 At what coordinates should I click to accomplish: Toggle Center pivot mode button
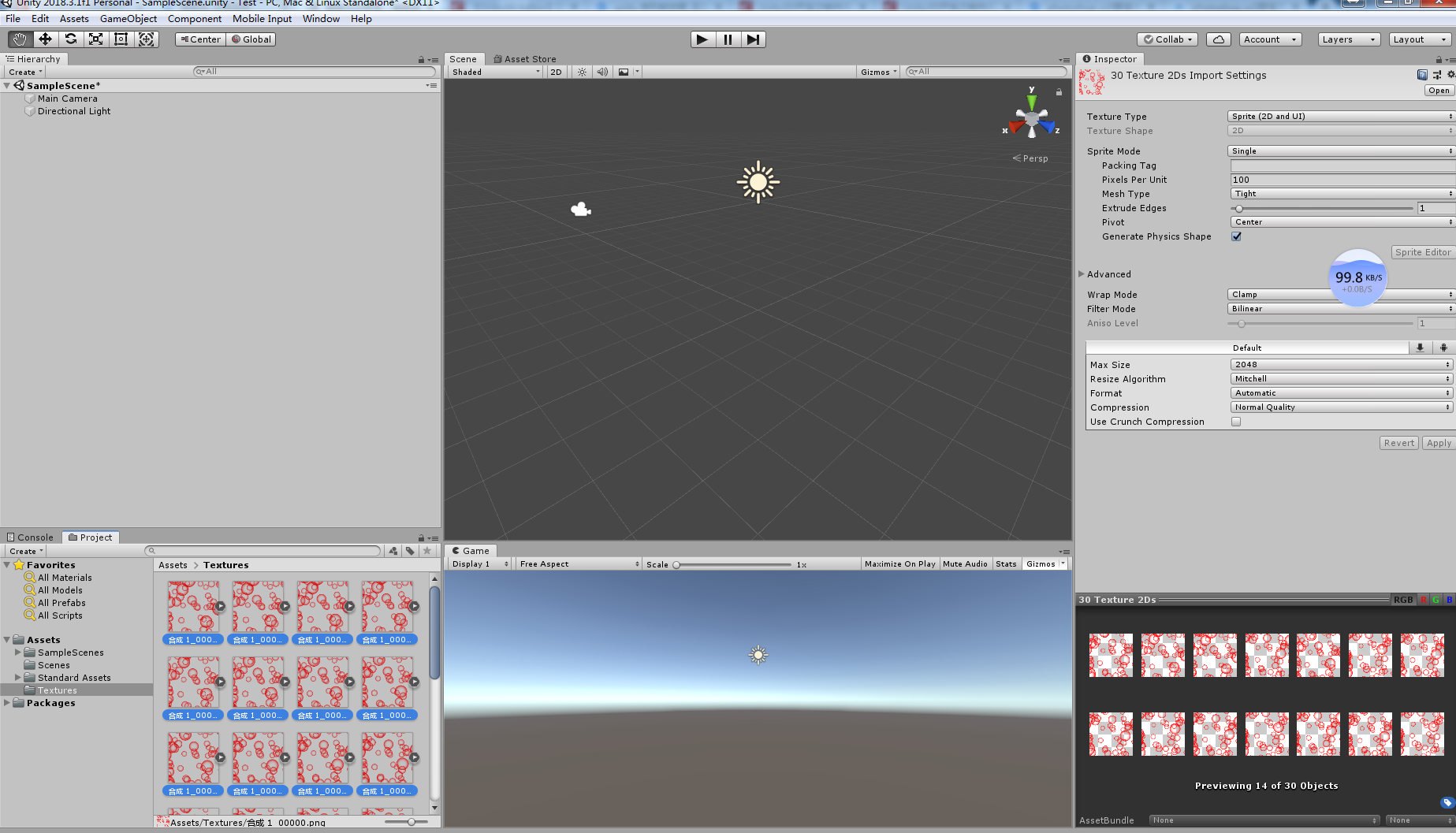(x=200, y=39)
